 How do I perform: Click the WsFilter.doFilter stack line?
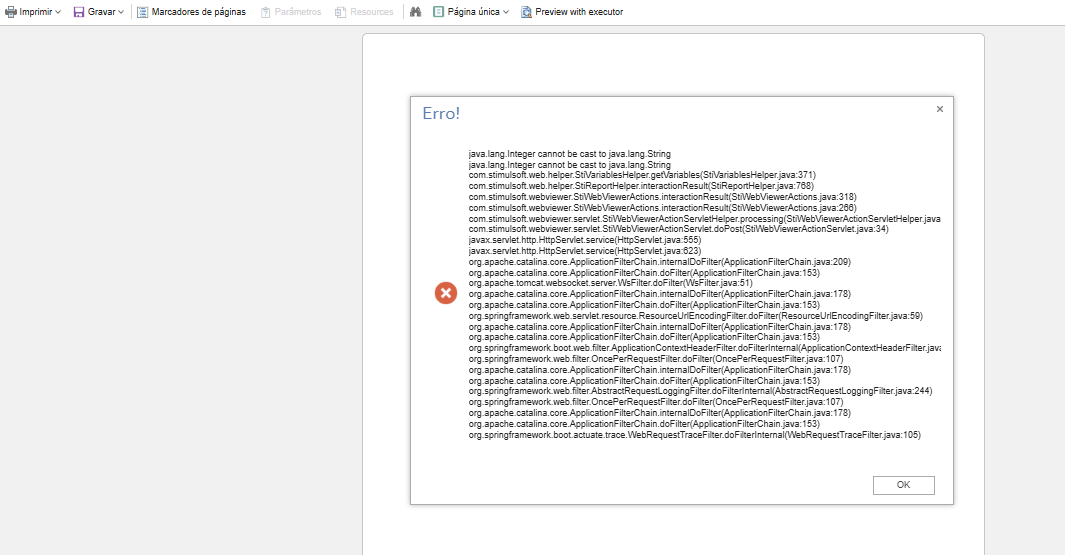tap(611, 283)
